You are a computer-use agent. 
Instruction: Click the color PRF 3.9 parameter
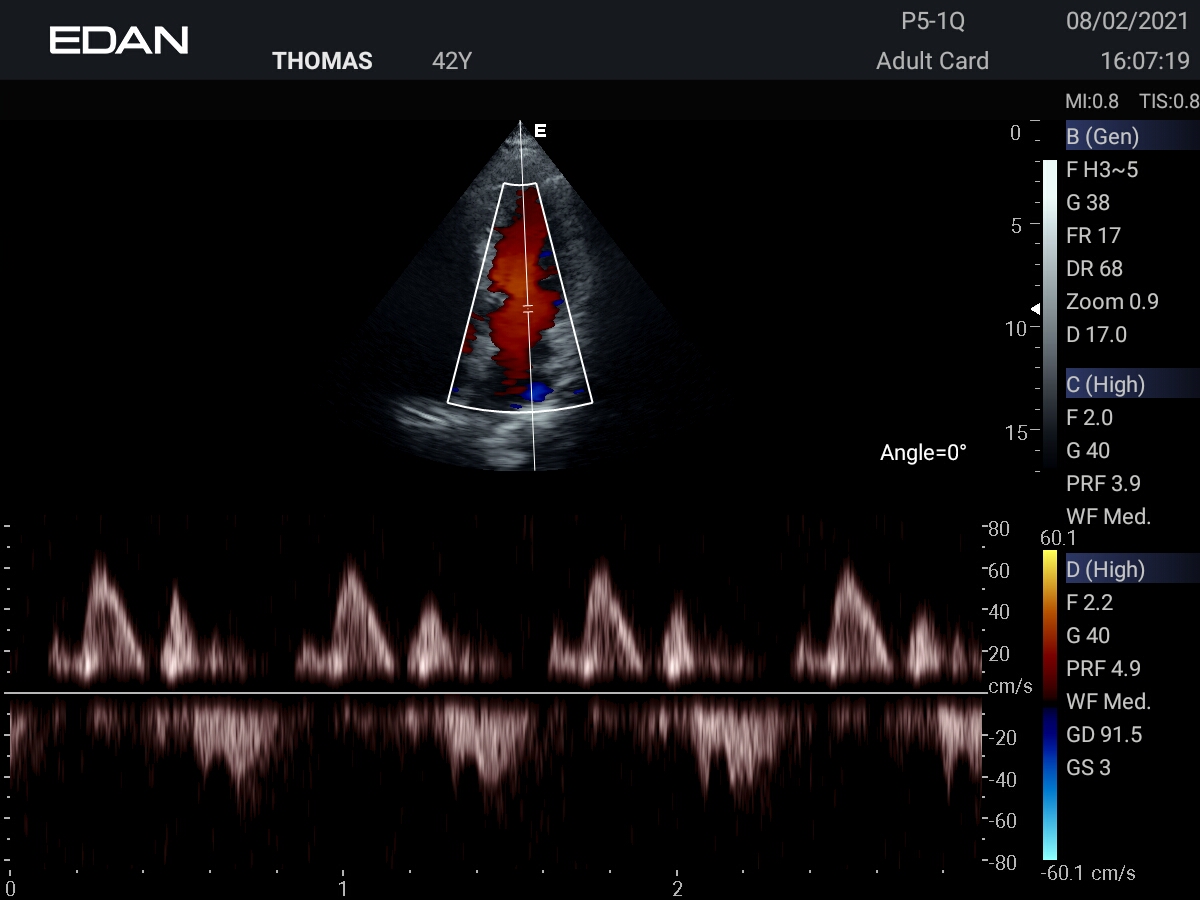pos(1104,483)
